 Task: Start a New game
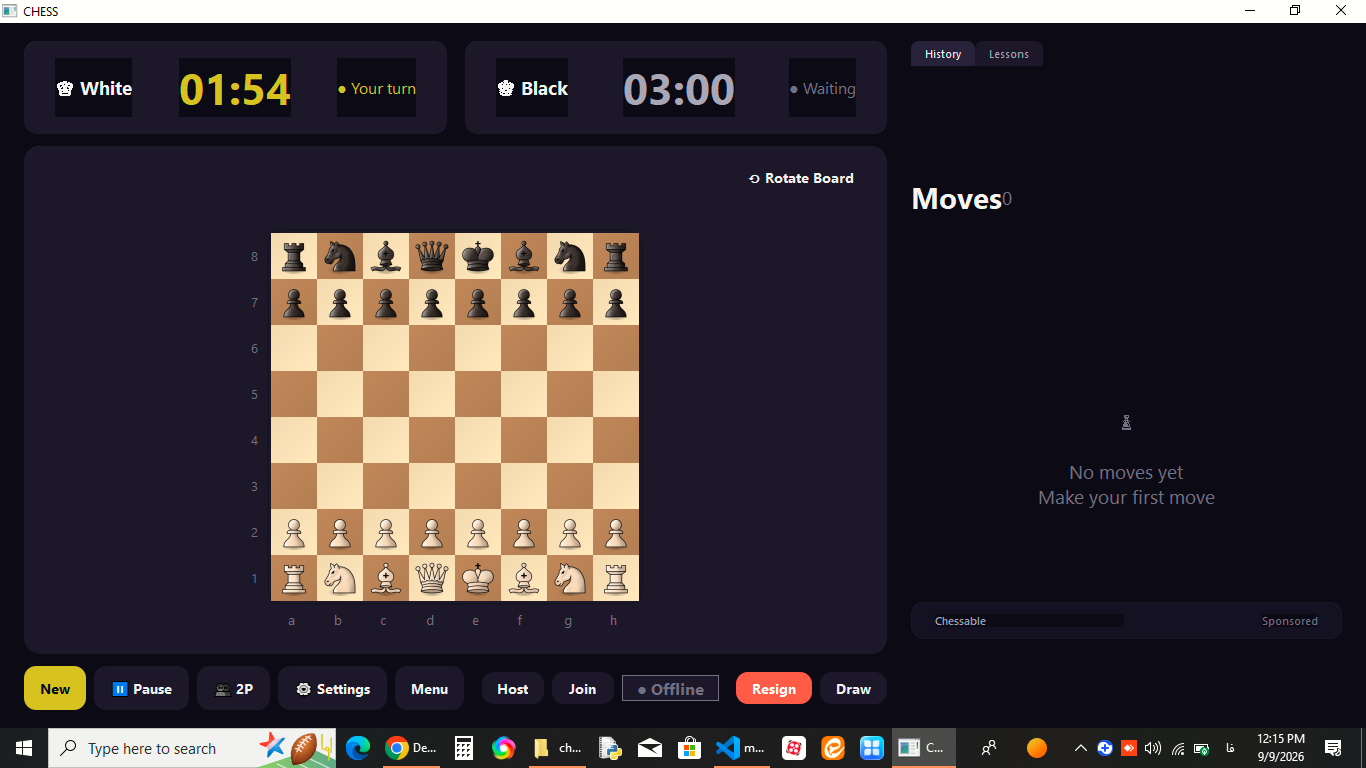(x=55, y=688)
